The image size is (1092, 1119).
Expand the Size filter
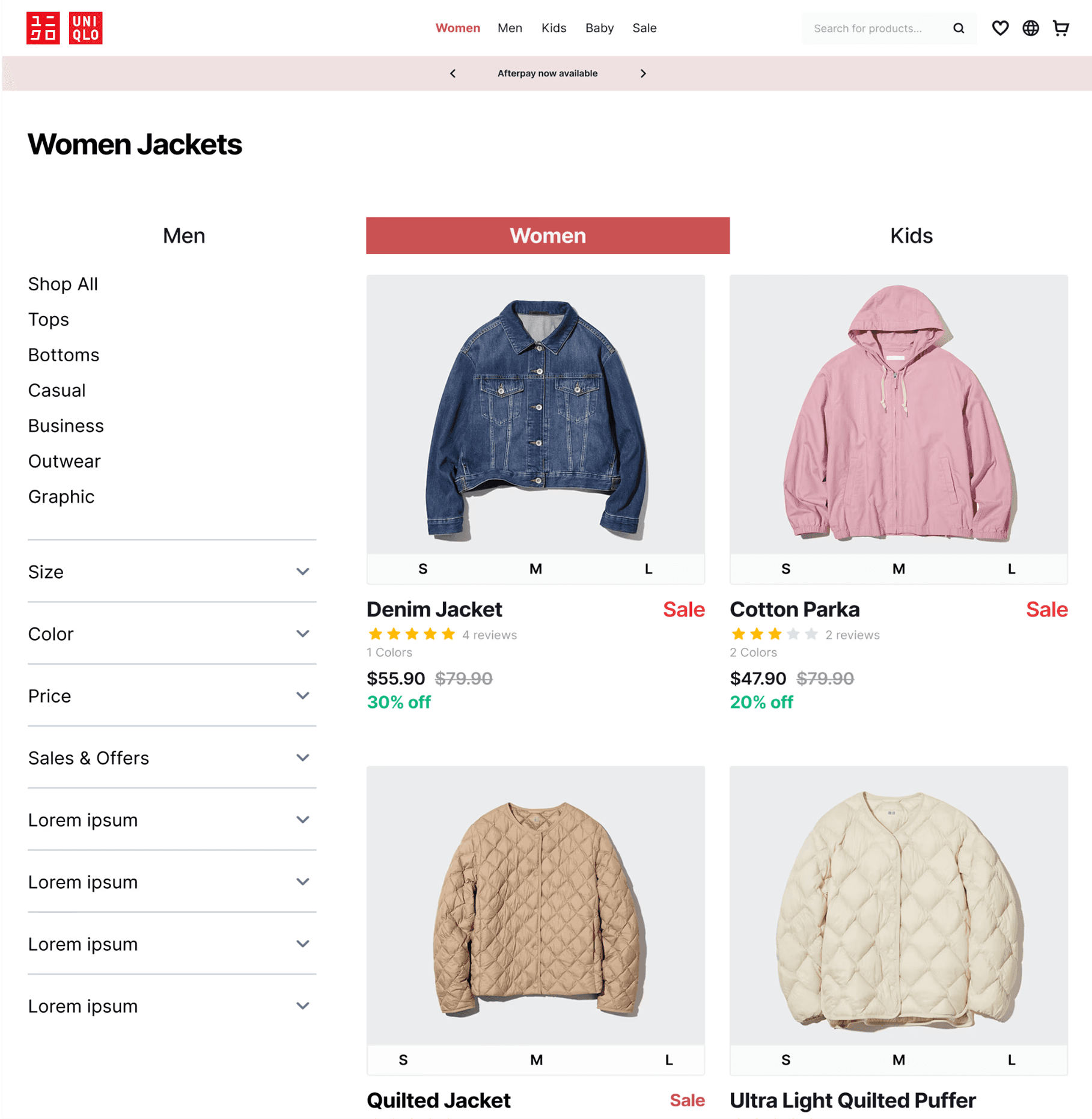click(x=172, y=572)
